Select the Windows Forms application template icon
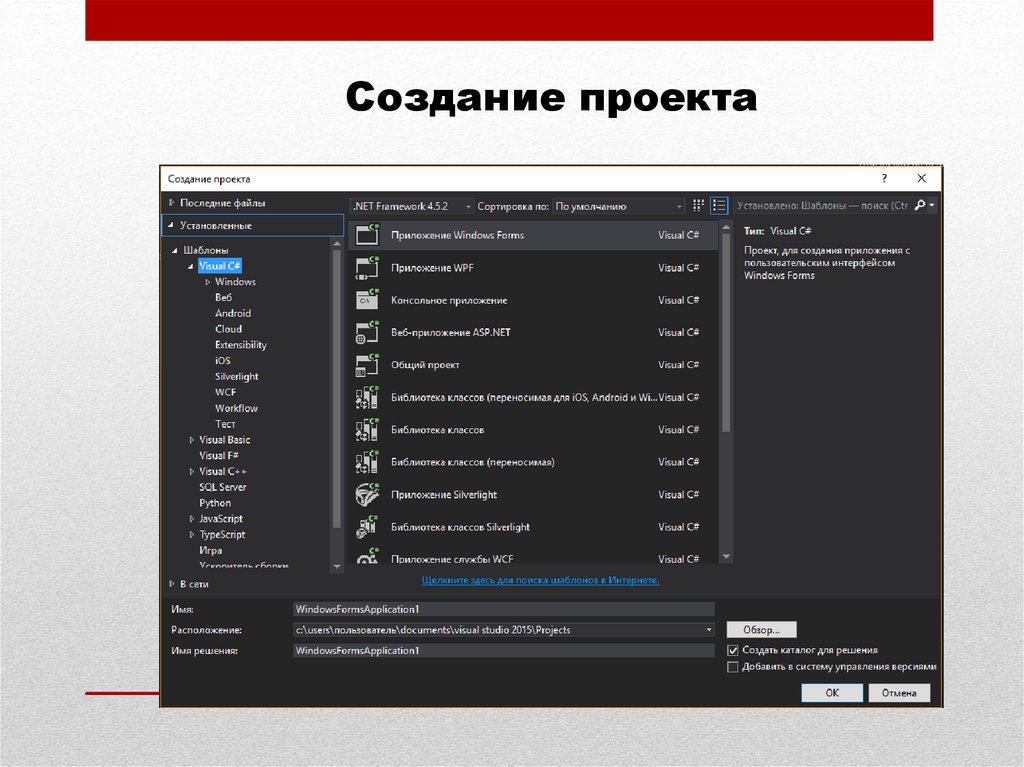 pyautogui.click(x=367, y=235)
